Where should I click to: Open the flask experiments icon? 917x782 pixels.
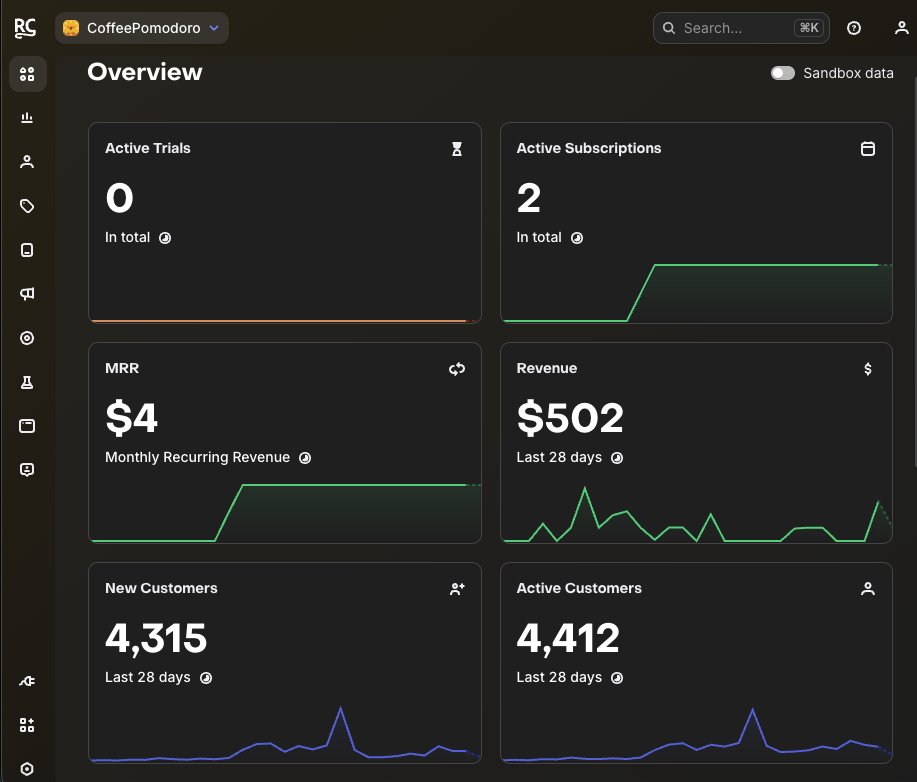(27, 382)
